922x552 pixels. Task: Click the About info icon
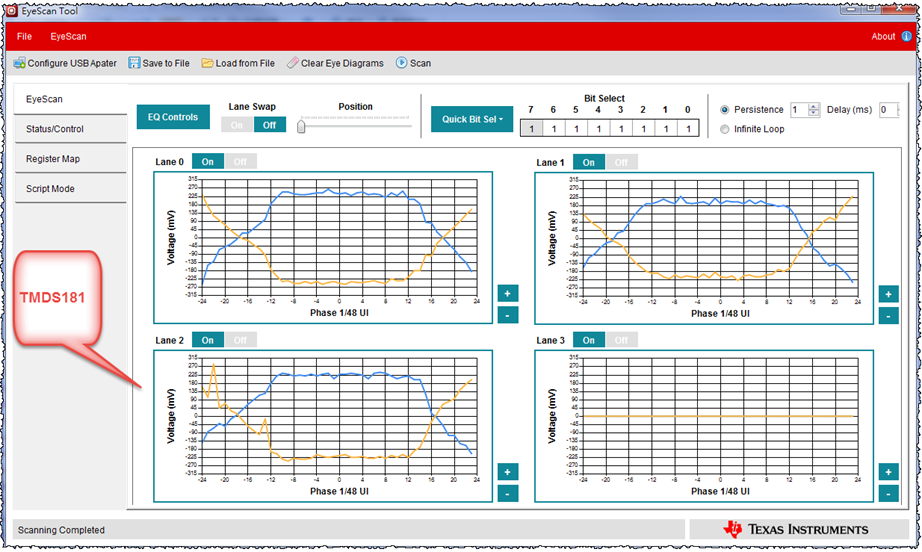(906, 36)
